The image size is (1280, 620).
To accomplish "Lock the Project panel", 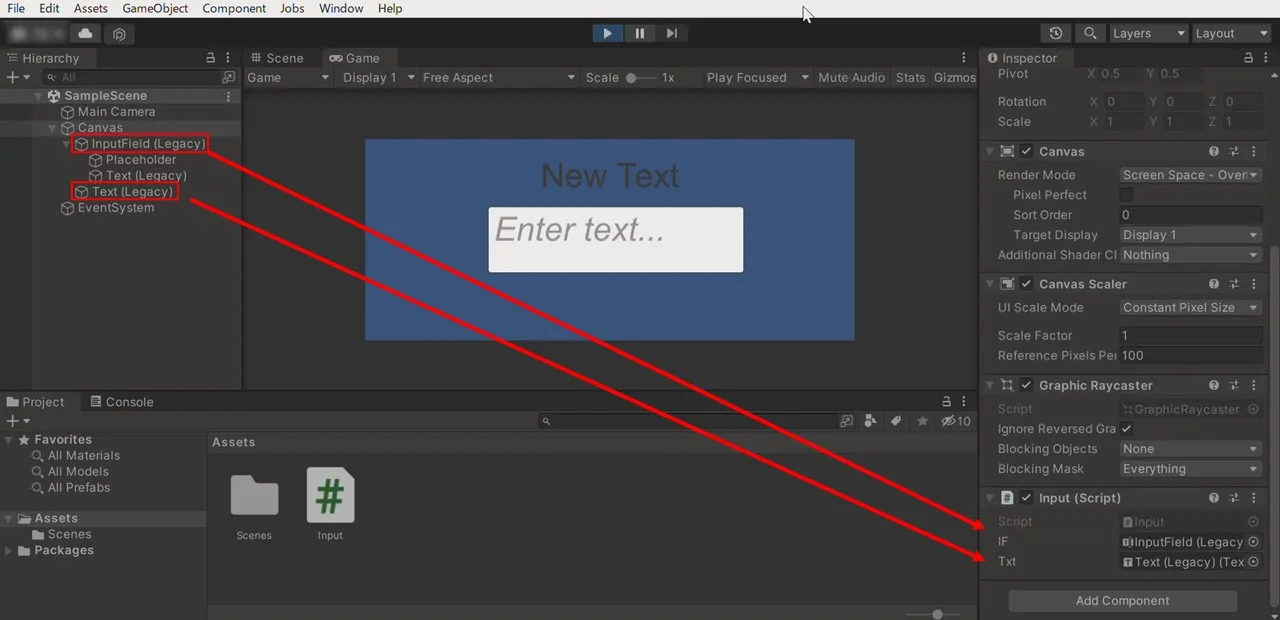I will click(x=946, y=402).
